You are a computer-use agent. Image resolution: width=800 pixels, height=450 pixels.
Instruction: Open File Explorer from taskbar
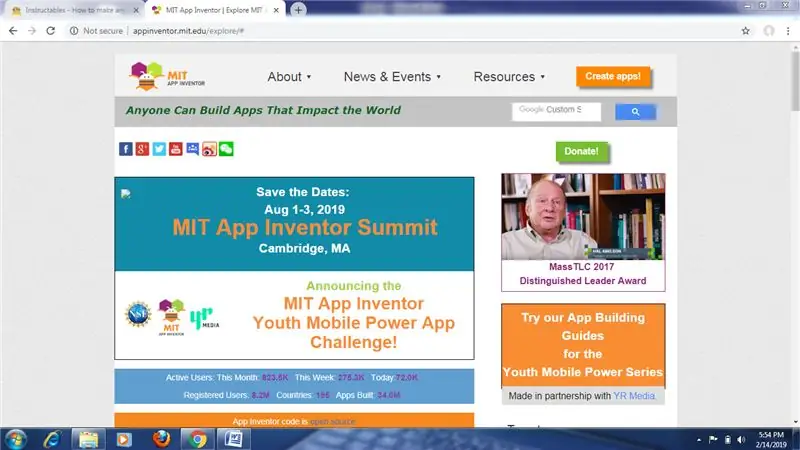tap(88, 439)
